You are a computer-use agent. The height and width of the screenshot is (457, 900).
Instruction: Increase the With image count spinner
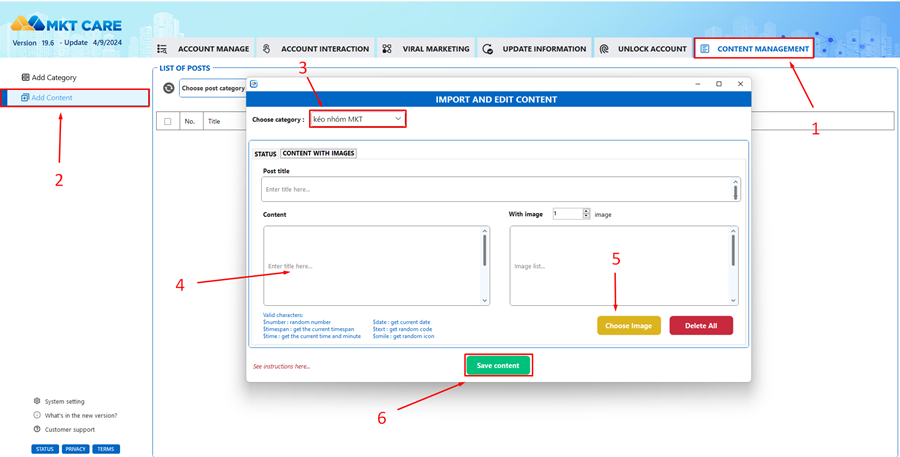point(586,211)
